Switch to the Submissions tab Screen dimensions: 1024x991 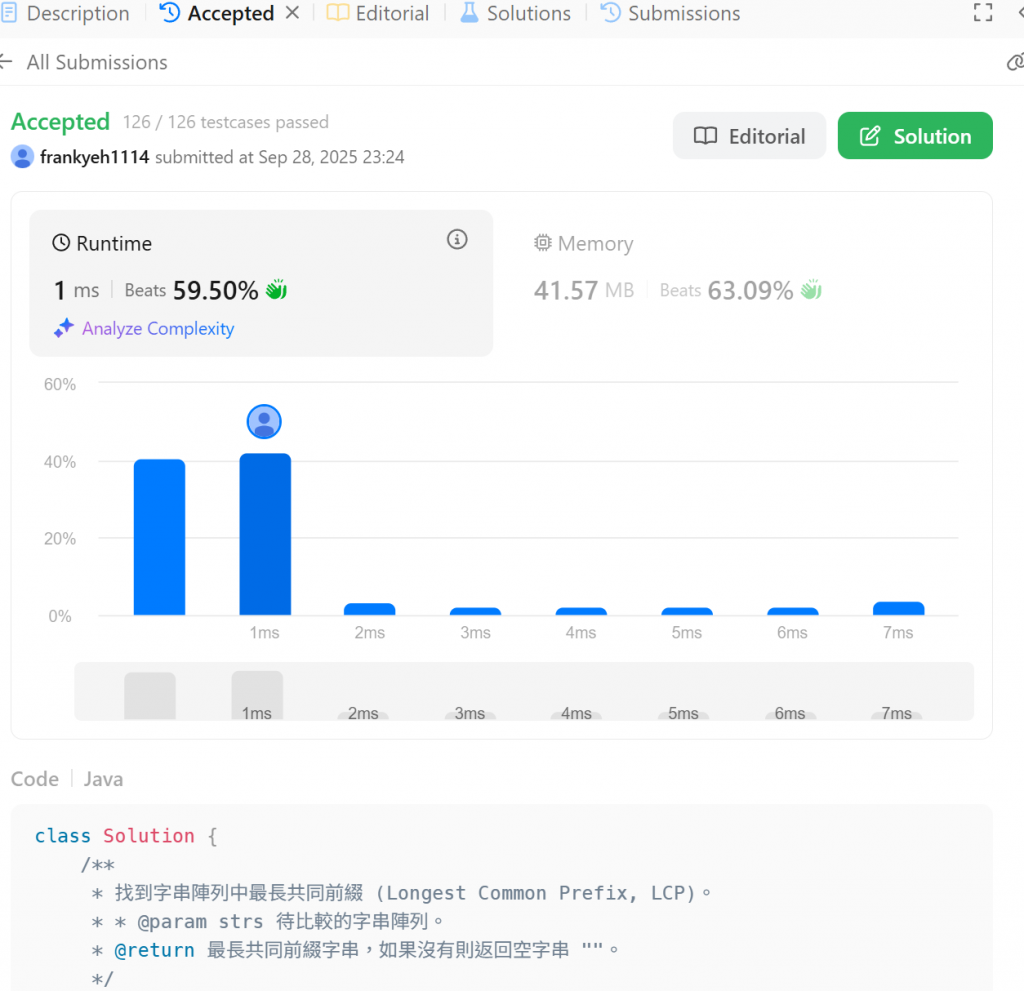[x=670, y=13]
